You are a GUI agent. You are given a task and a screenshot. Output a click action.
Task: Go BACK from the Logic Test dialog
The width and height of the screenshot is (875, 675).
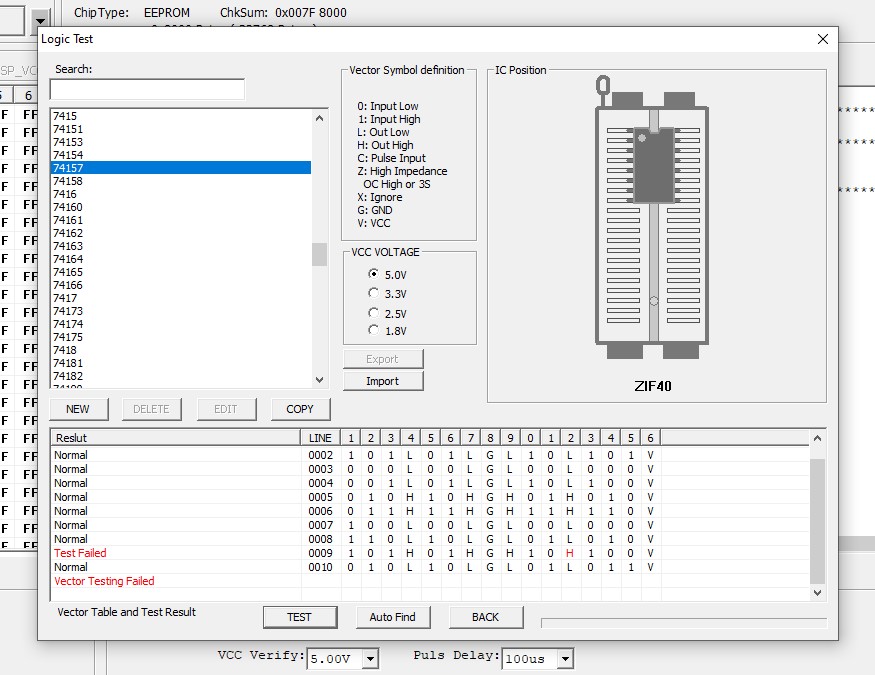click(485, 617)
